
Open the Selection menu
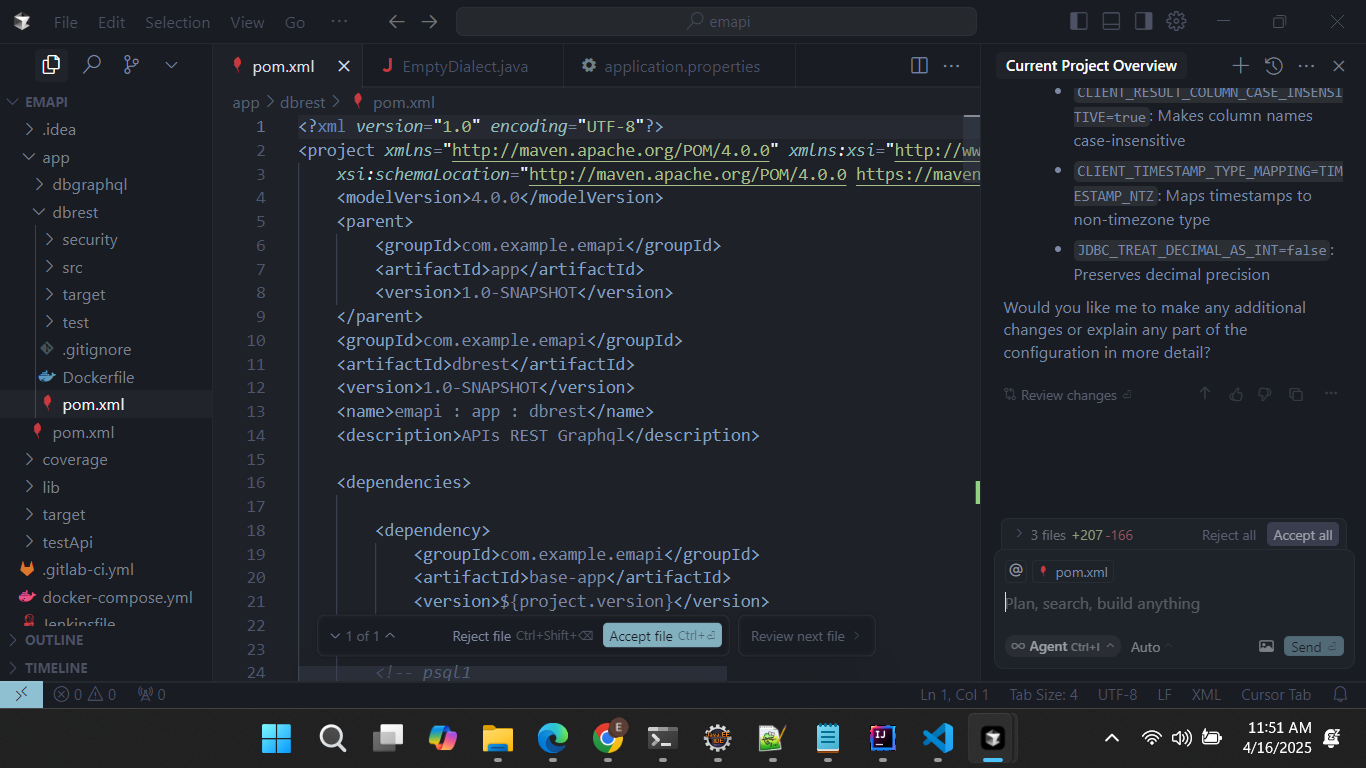pyautogui.click(x=177, y=22)
